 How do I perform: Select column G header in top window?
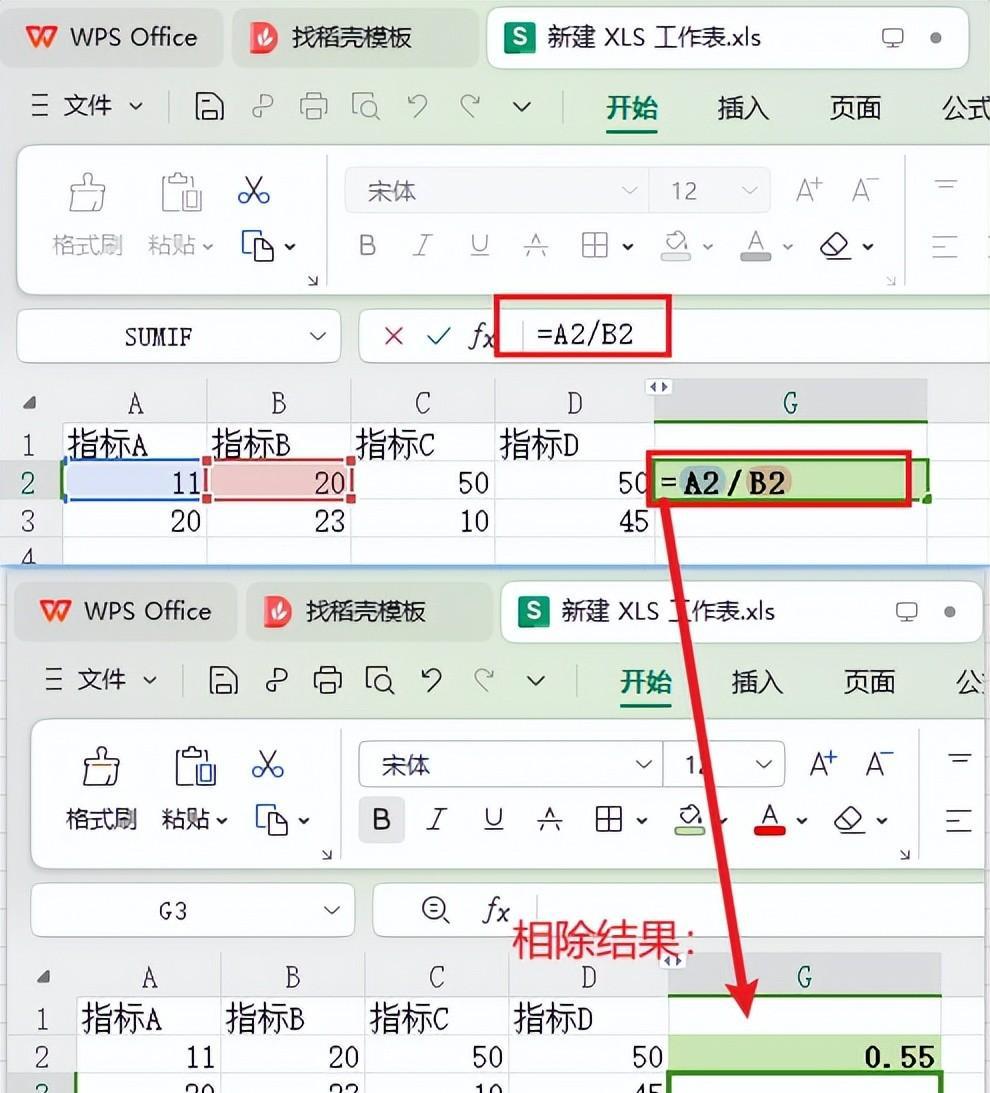click(x=791, y=402)
